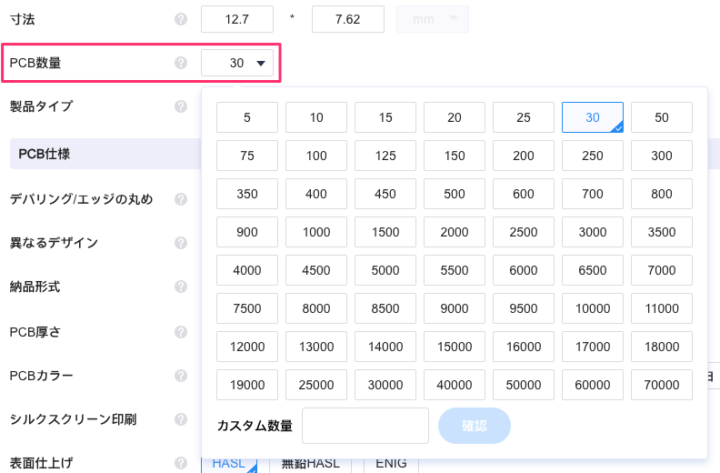Click help icon next to 寸法

181,19
